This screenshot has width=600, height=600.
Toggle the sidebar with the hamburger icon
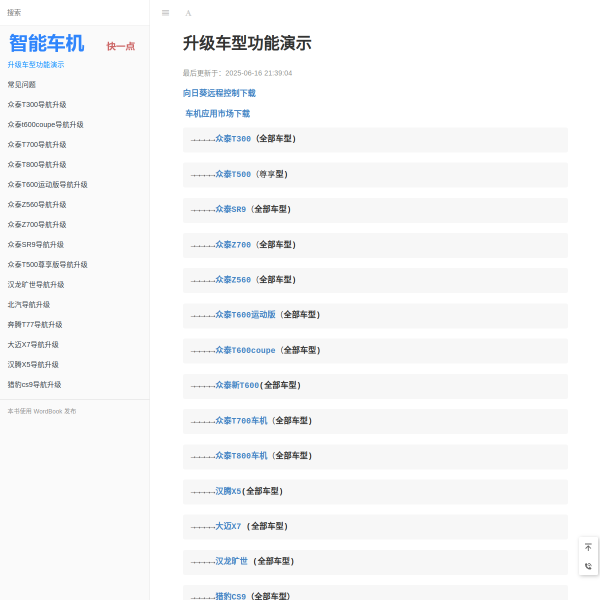pos(165,13)
